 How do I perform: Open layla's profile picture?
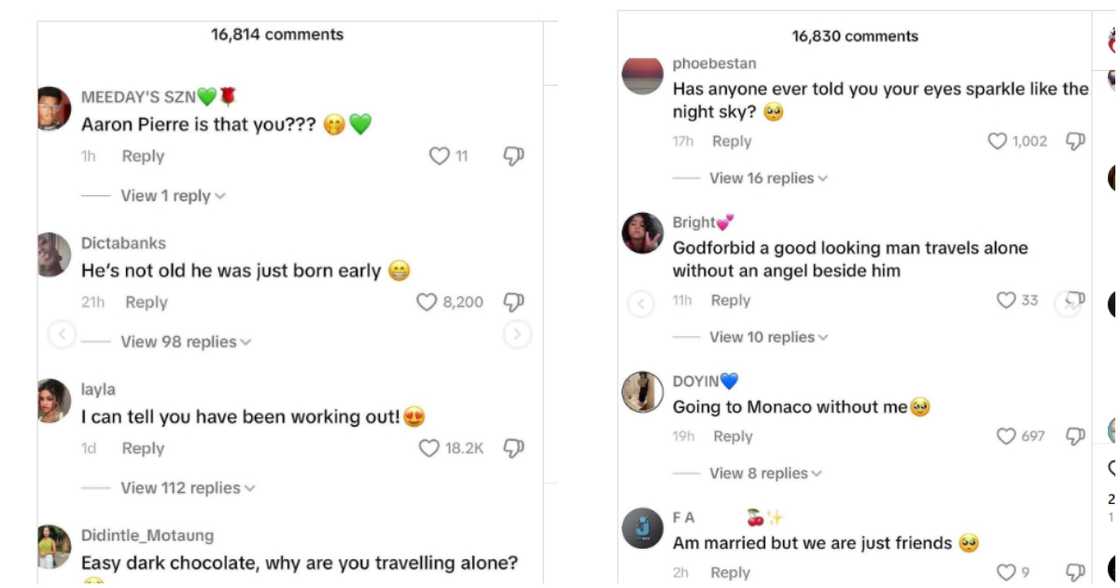(x=54, y=398)
